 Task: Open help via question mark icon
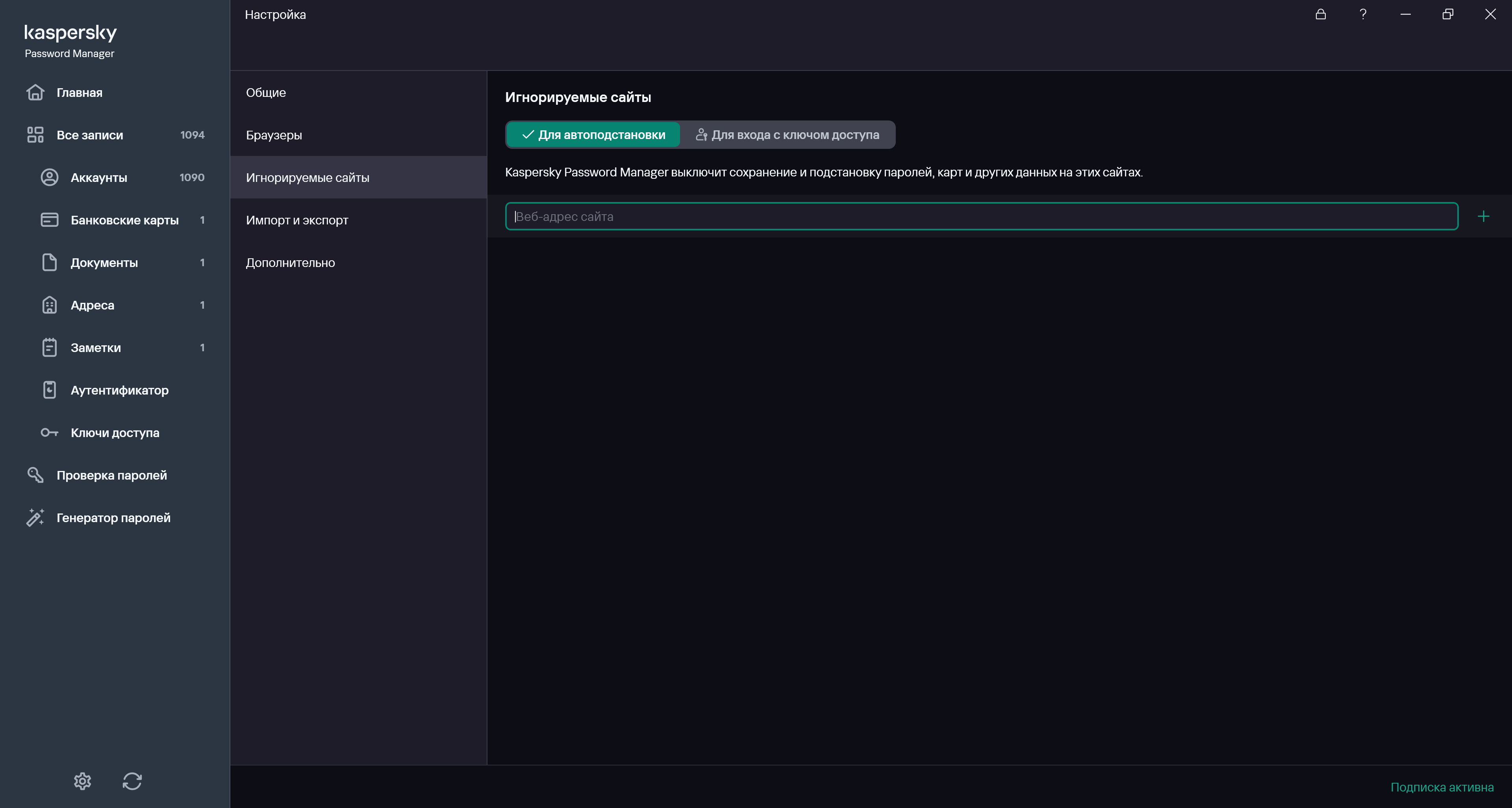[1363, 14]
